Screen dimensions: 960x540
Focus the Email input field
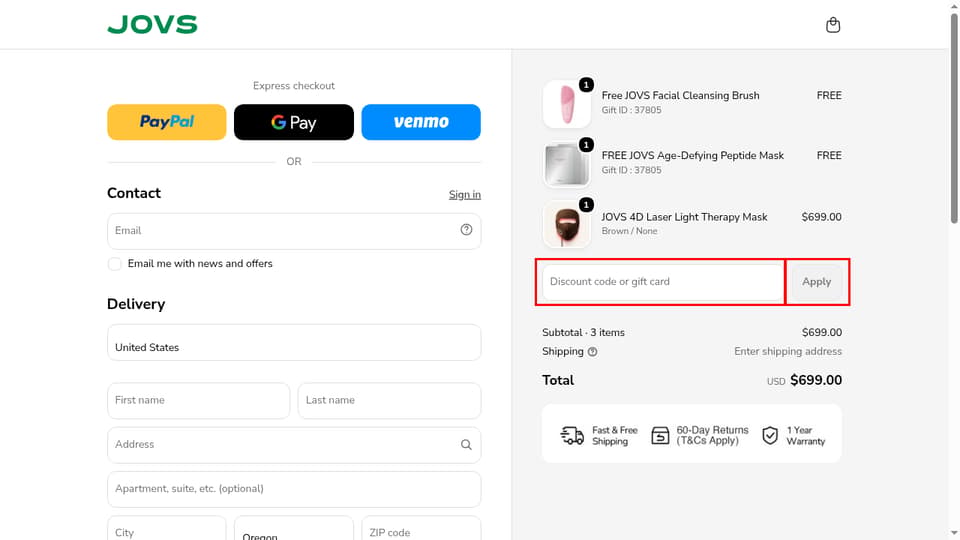[294, 231]
